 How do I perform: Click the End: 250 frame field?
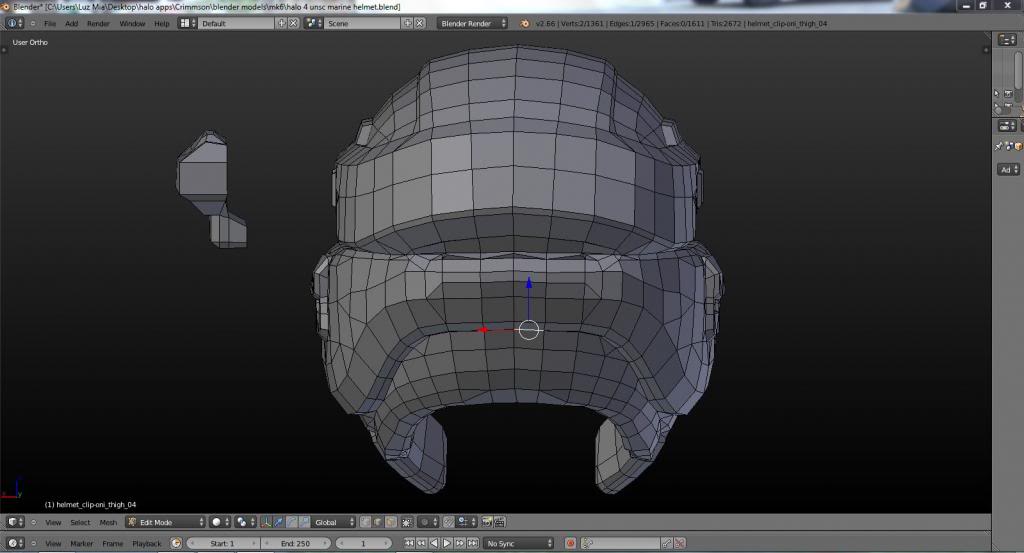(x=297, y=543)
